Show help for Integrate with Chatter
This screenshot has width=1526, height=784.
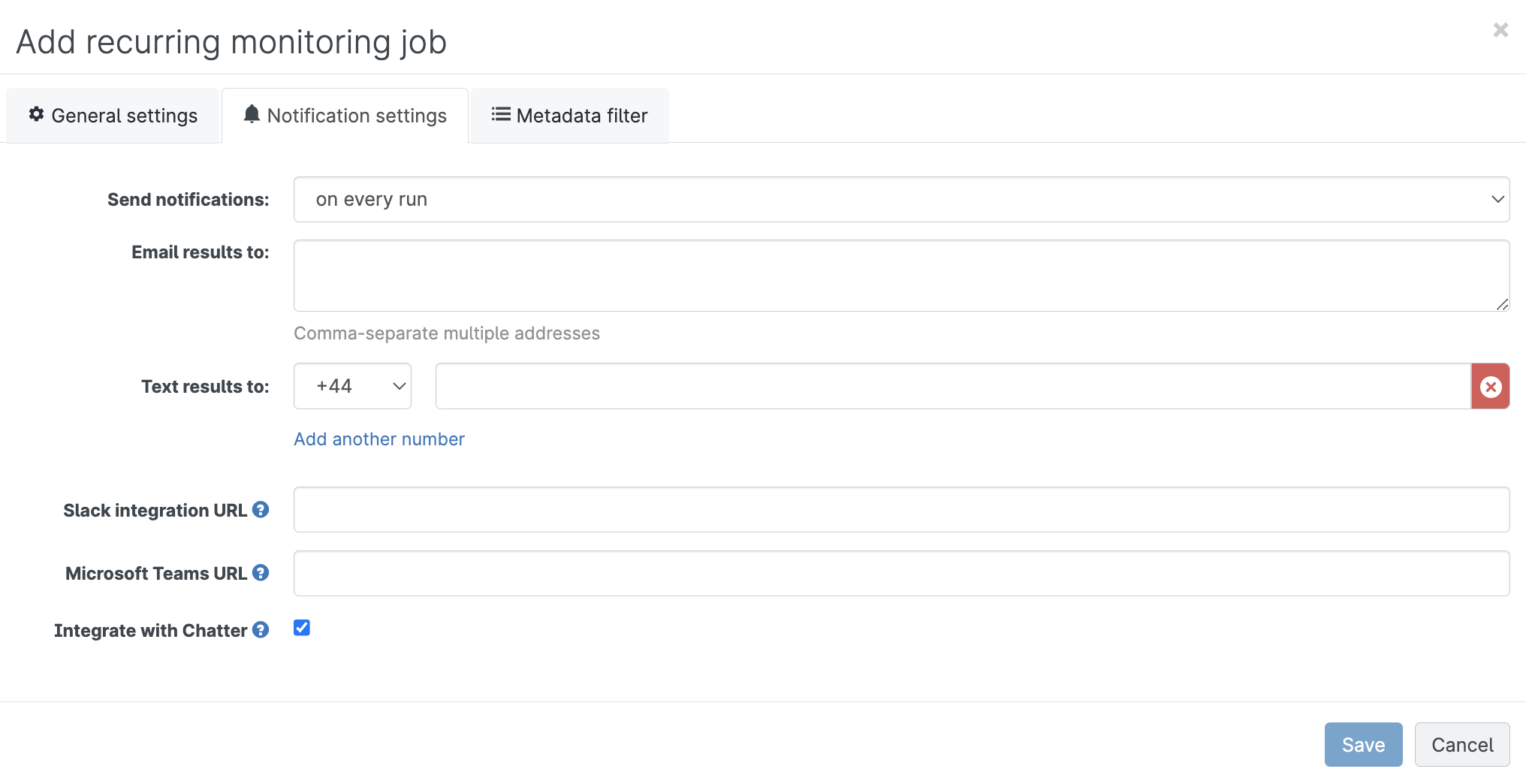pyautogui.click(x=261, y=630)
